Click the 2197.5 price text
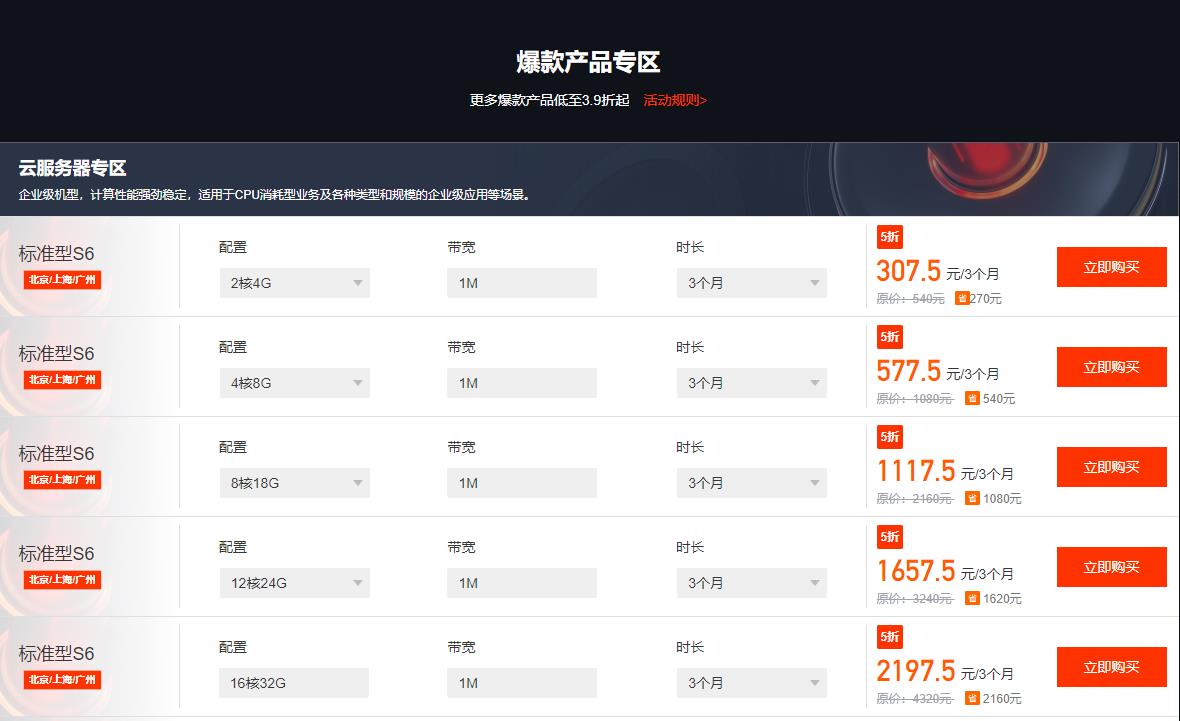This screenshot has width=1180, height=721. [x=916, y=671]
